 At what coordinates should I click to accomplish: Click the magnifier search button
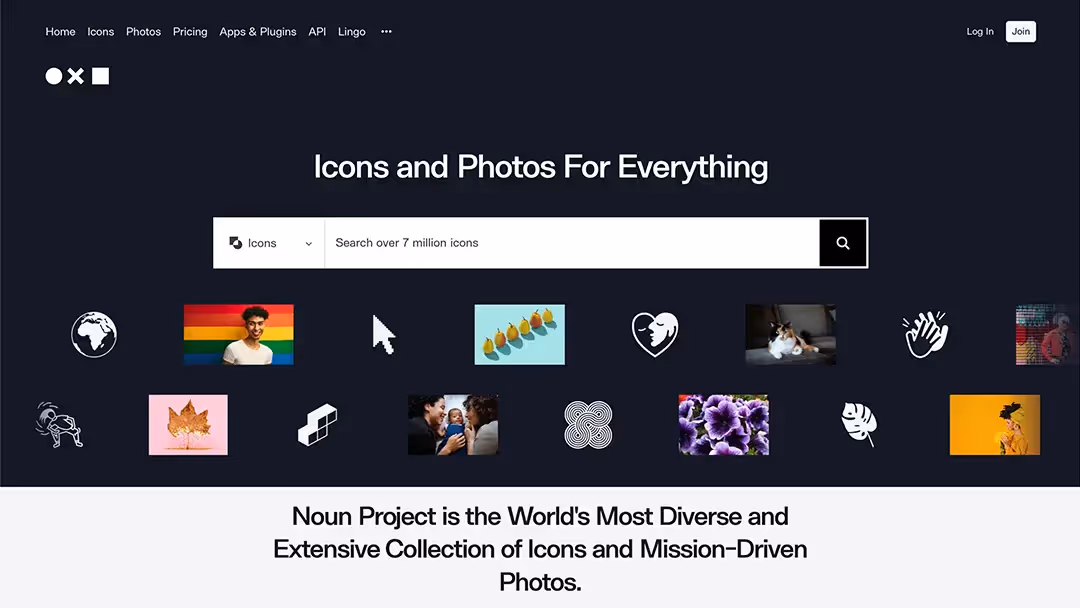tap(842, 243)
